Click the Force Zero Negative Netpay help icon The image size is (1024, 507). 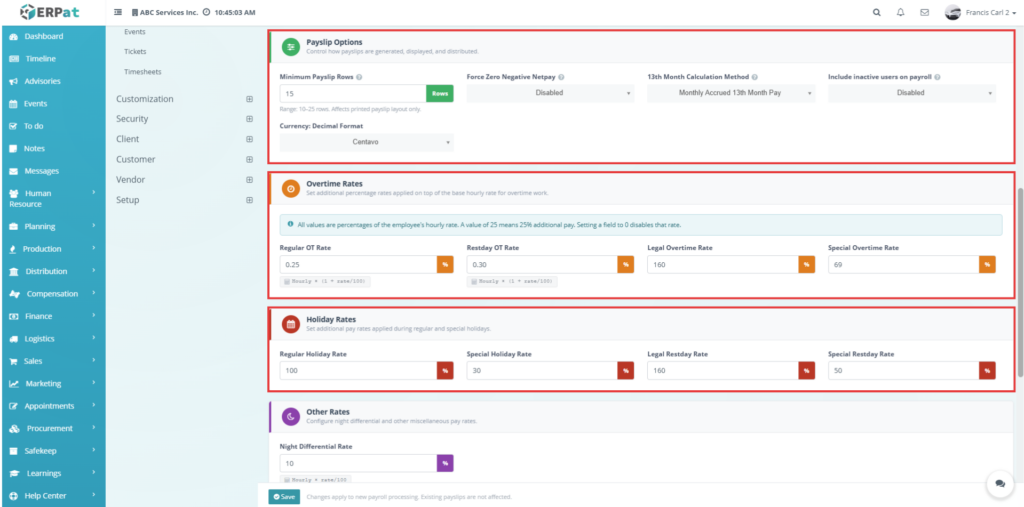tap(562, 77)
